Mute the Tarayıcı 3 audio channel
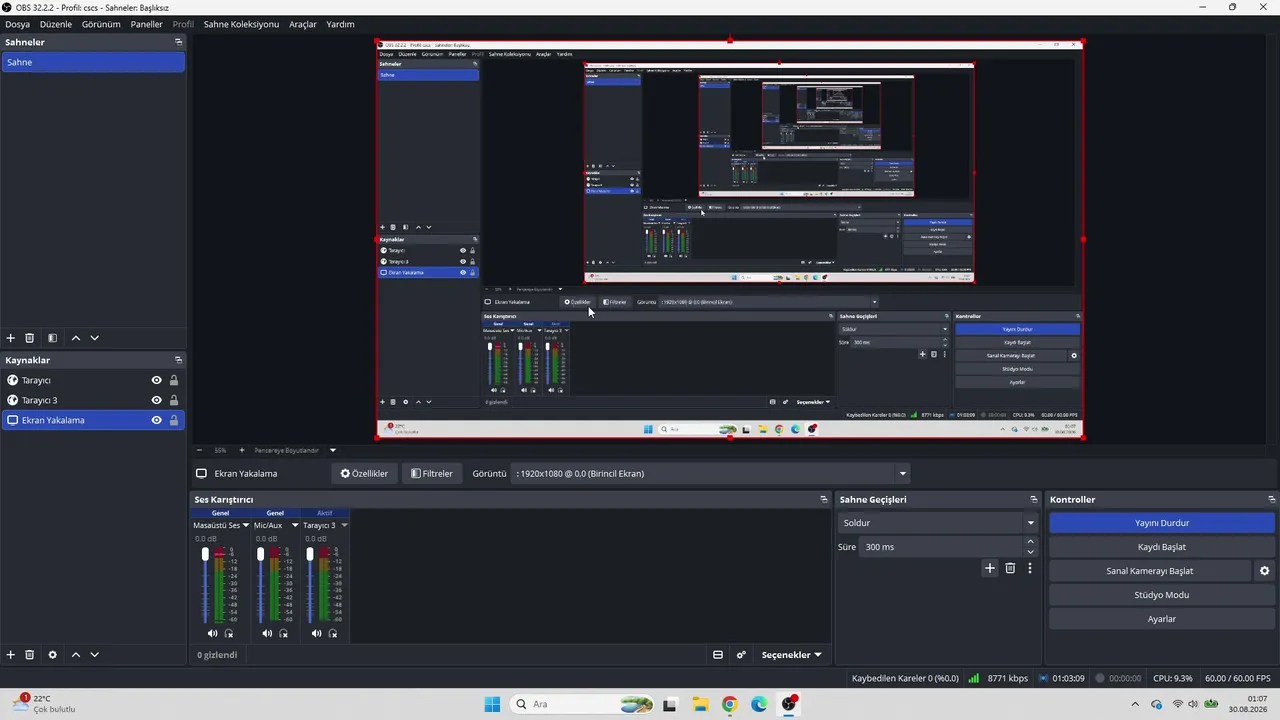Image resolution: width=1280 pixels, height=720 pixels. (x=316, y=633)
